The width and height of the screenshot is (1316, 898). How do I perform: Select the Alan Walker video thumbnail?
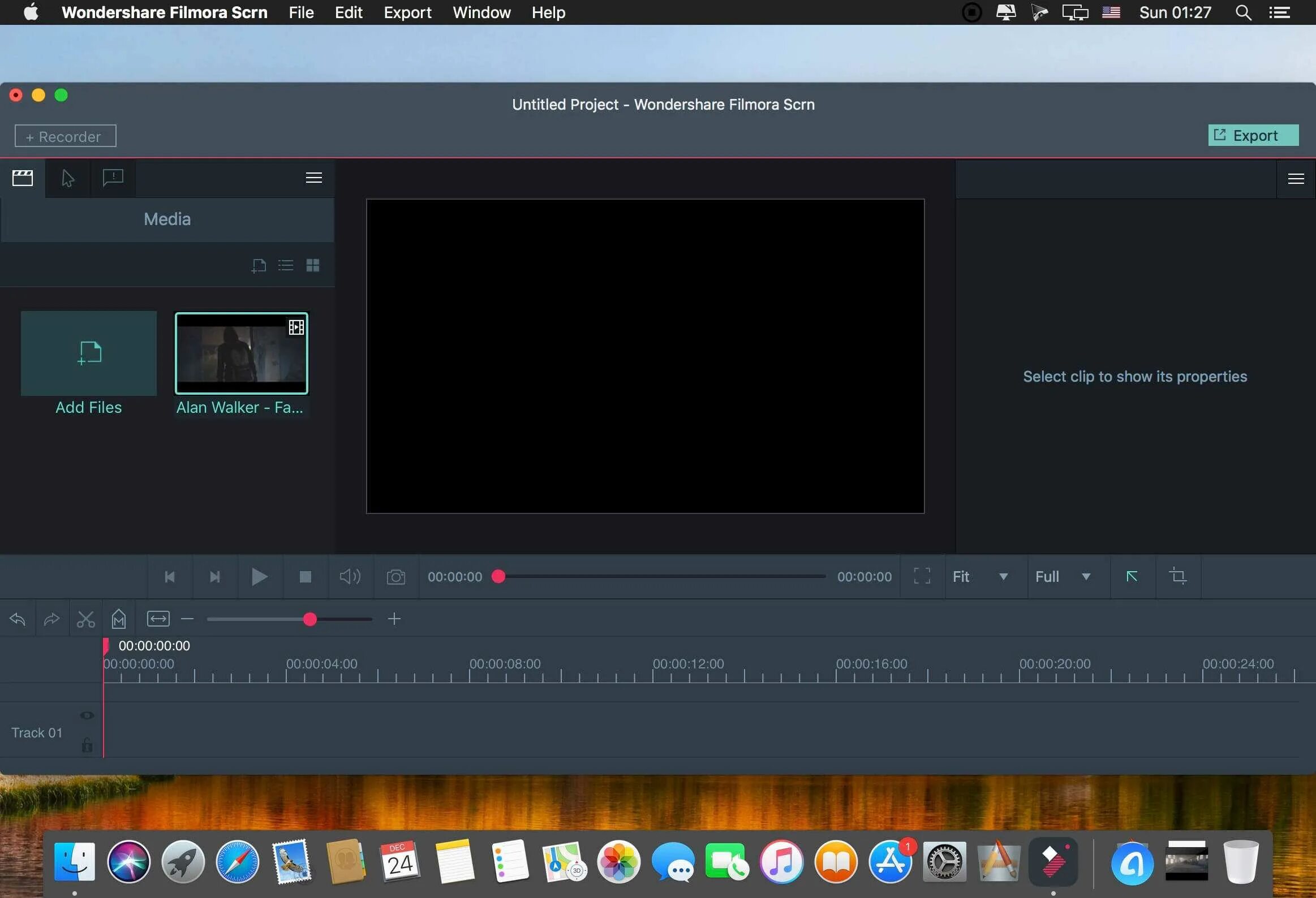242,353
